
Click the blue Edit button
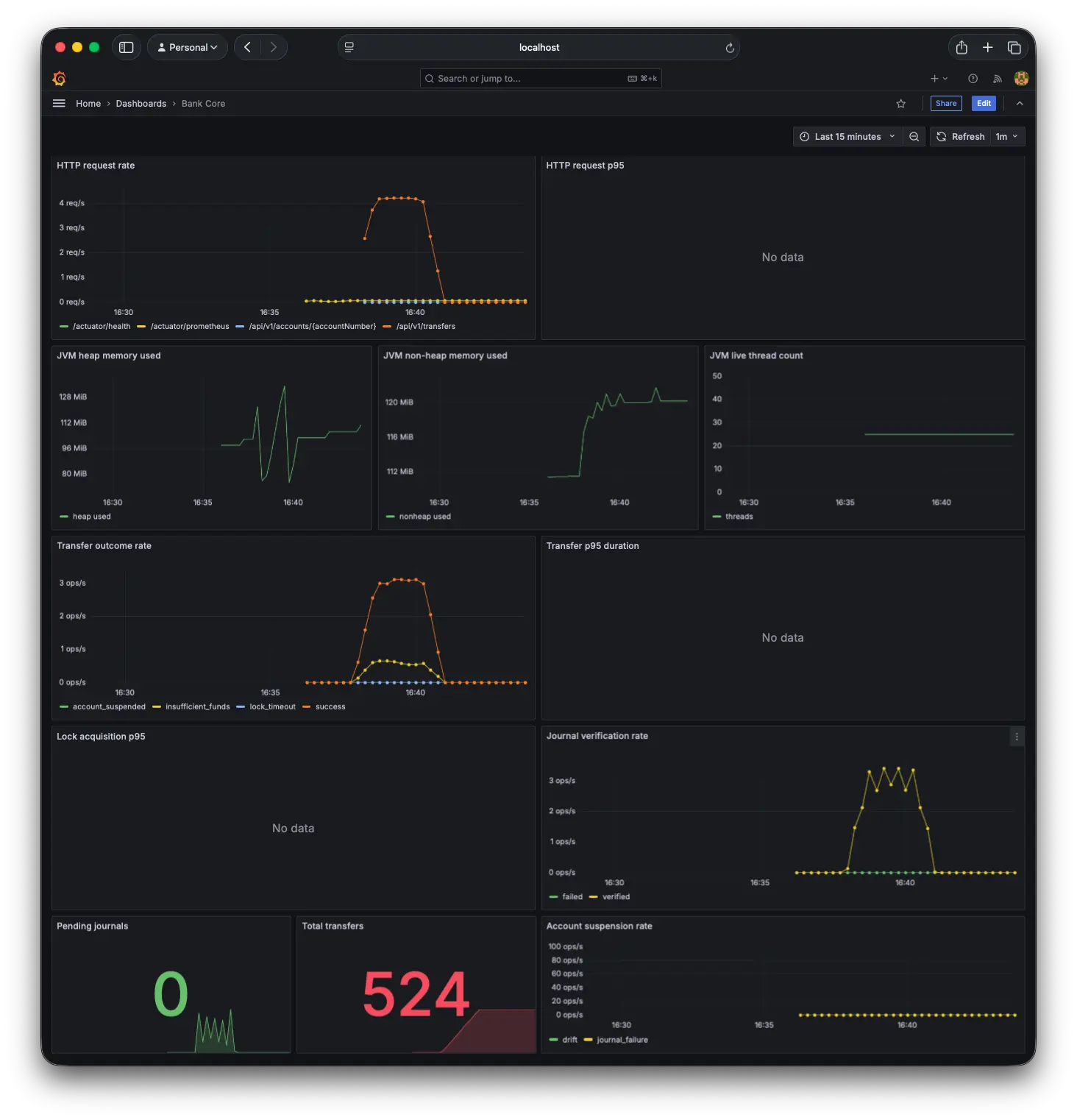[984, 104]
